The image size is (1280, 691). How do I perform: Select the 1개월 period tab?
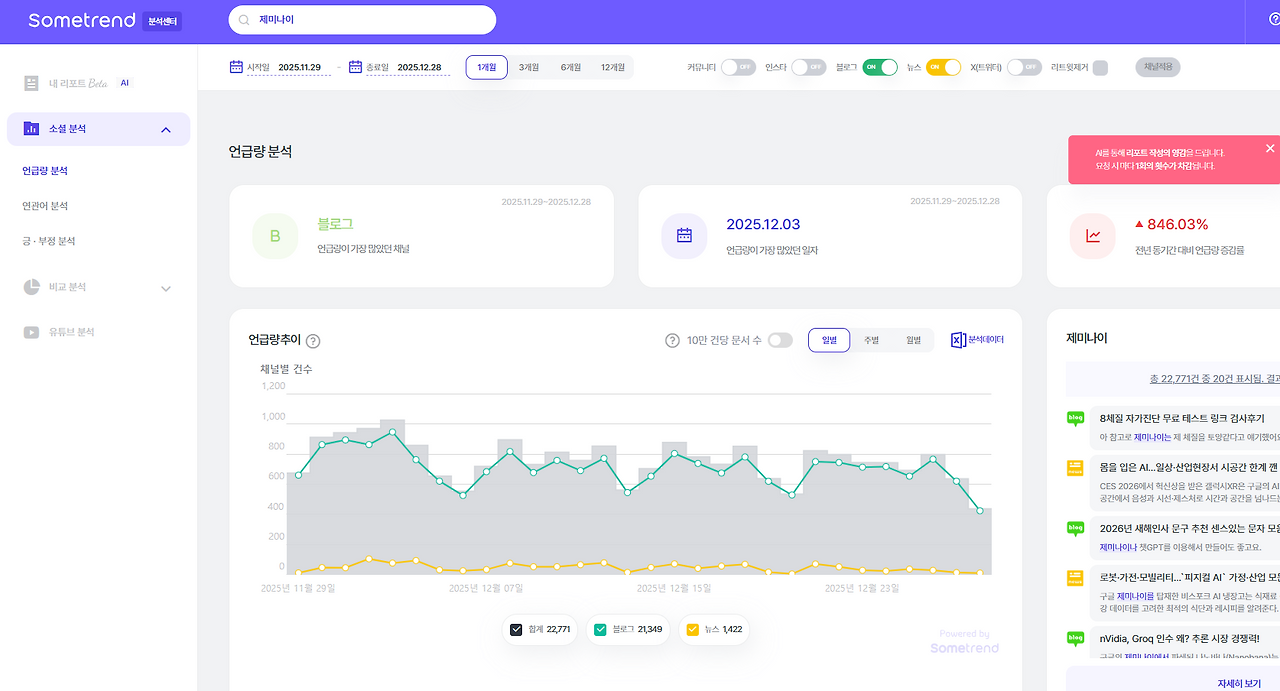click(487, 67)
